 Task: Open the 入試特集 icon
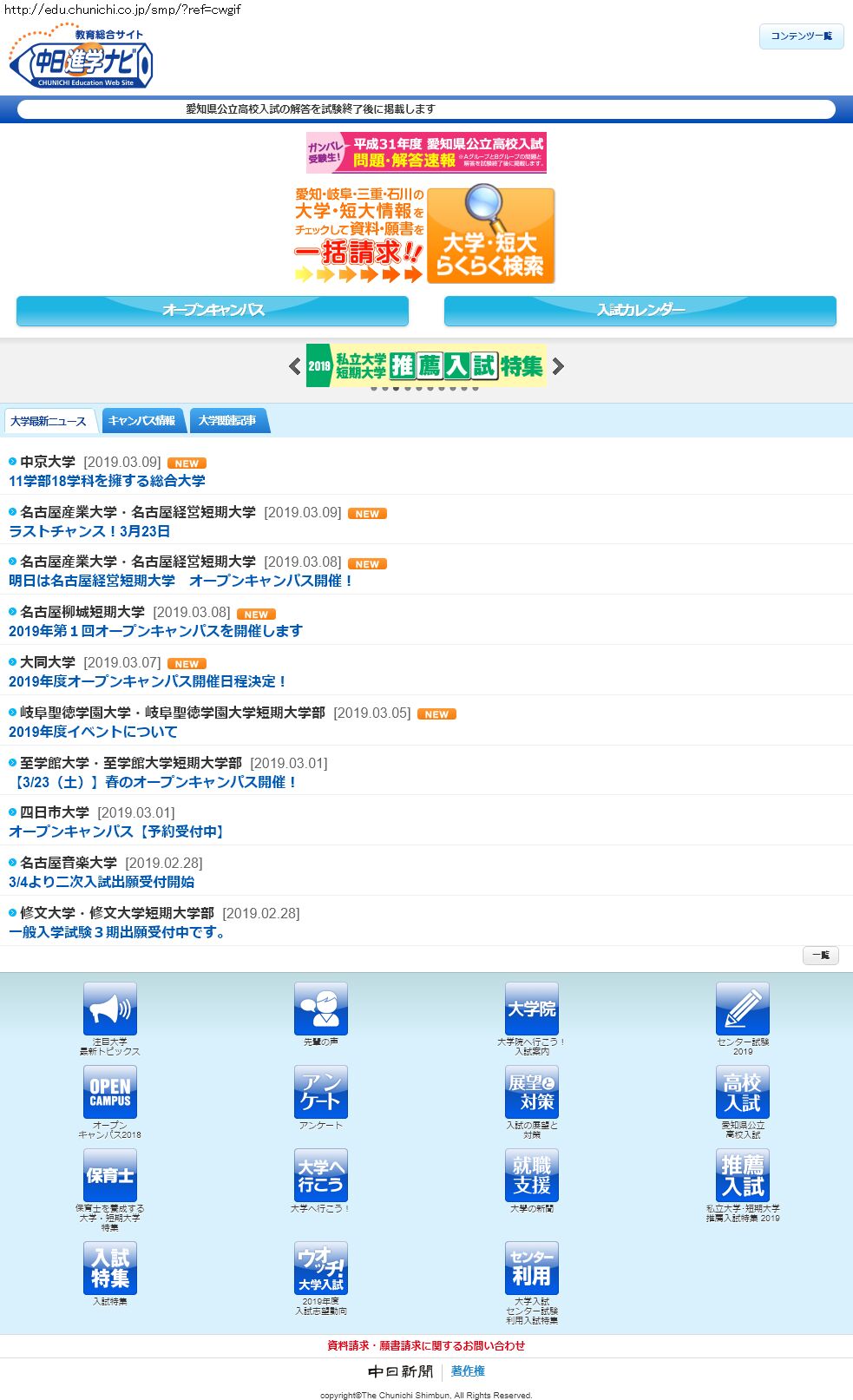(x=110, y=1268)
